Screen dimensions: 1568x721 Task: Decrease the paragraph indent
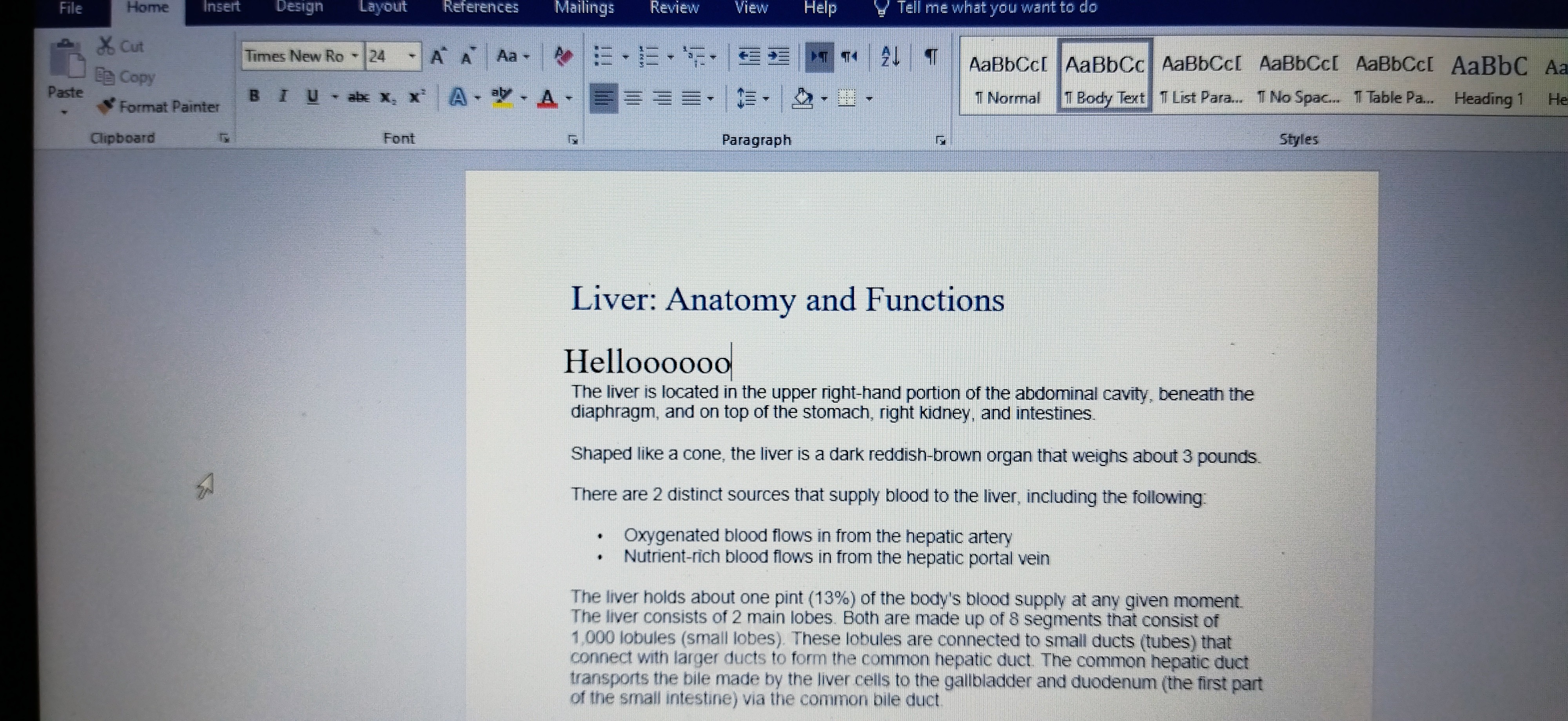pos(749,56)
